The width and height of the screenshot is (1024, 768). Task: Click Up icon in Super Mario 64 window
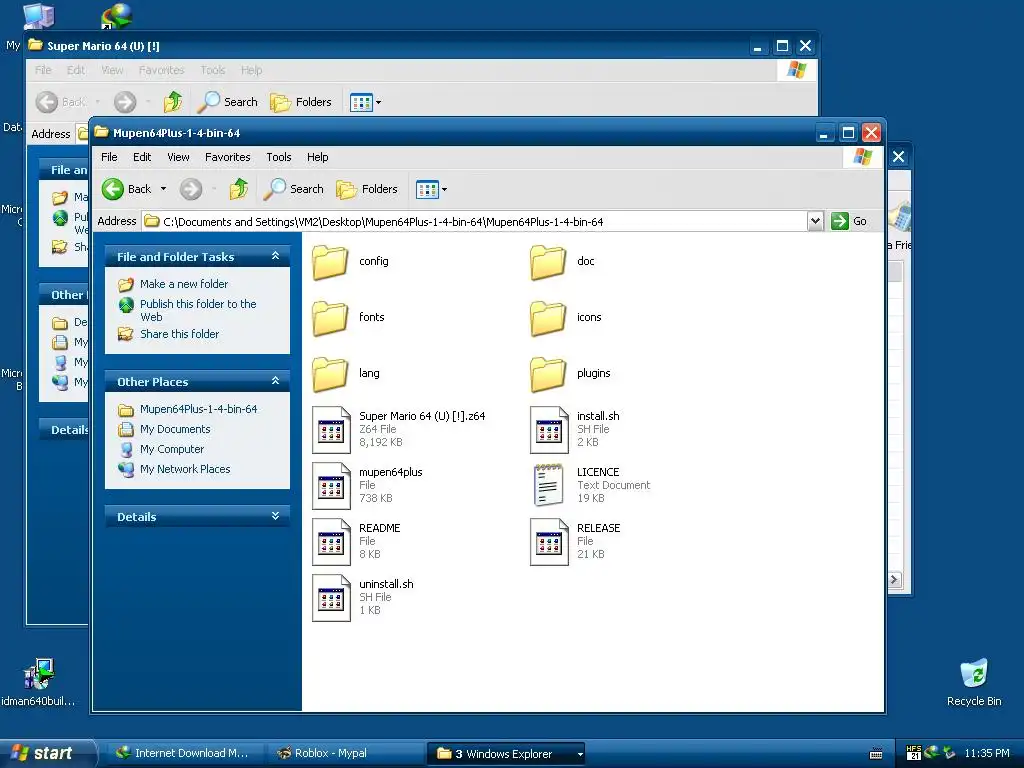[x=173, y=102]
